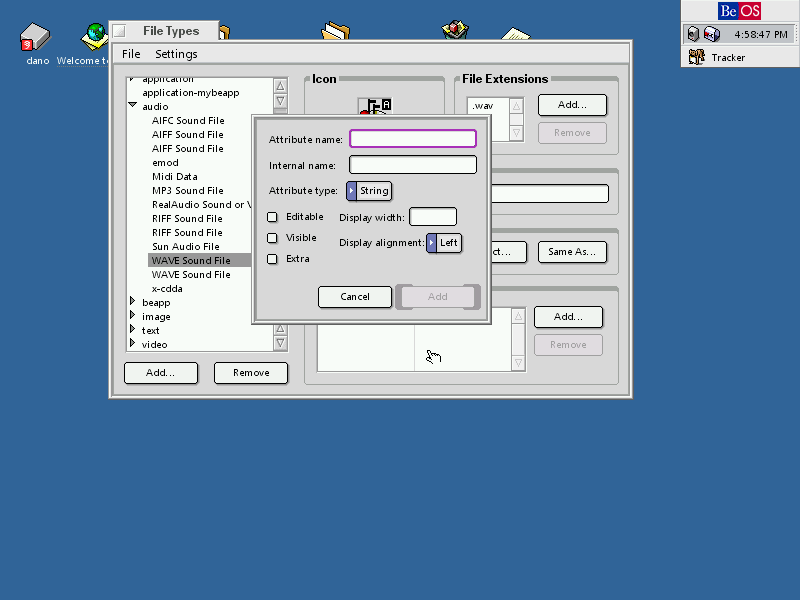Click the volume speaker icon in Deskbar tray
The width and height of the screenshot is (800, 600).
[x=693, y=34]
